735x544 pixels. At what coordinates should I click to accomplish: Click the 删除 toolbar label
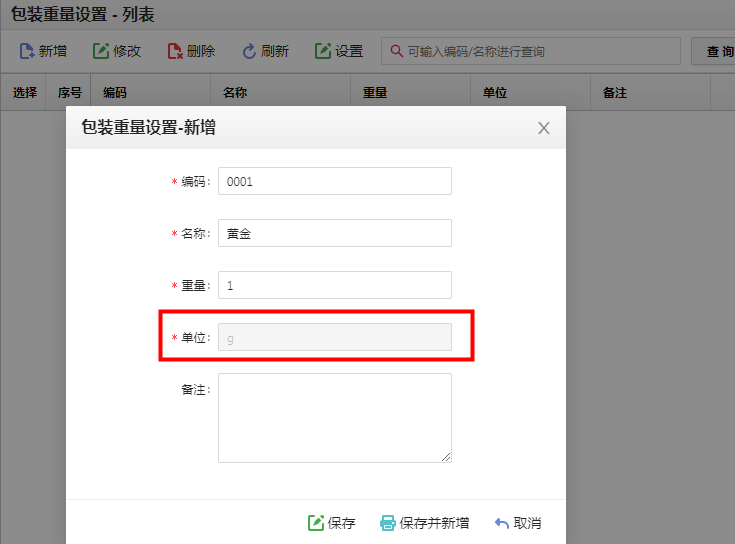tap(201, 51)
